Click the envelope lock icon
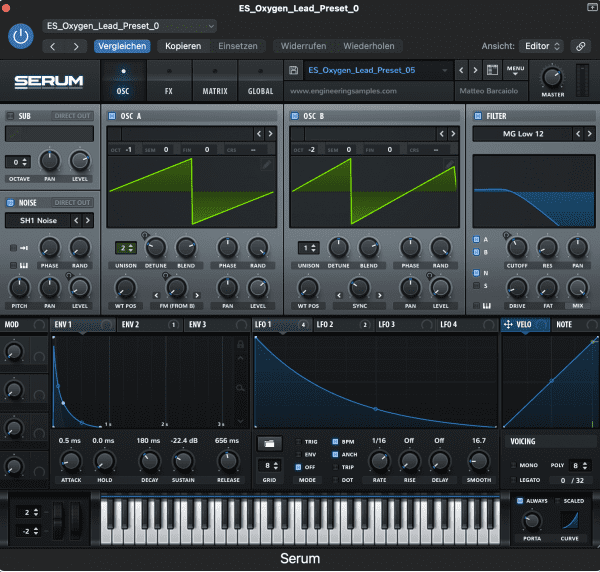 coord(240,344)
